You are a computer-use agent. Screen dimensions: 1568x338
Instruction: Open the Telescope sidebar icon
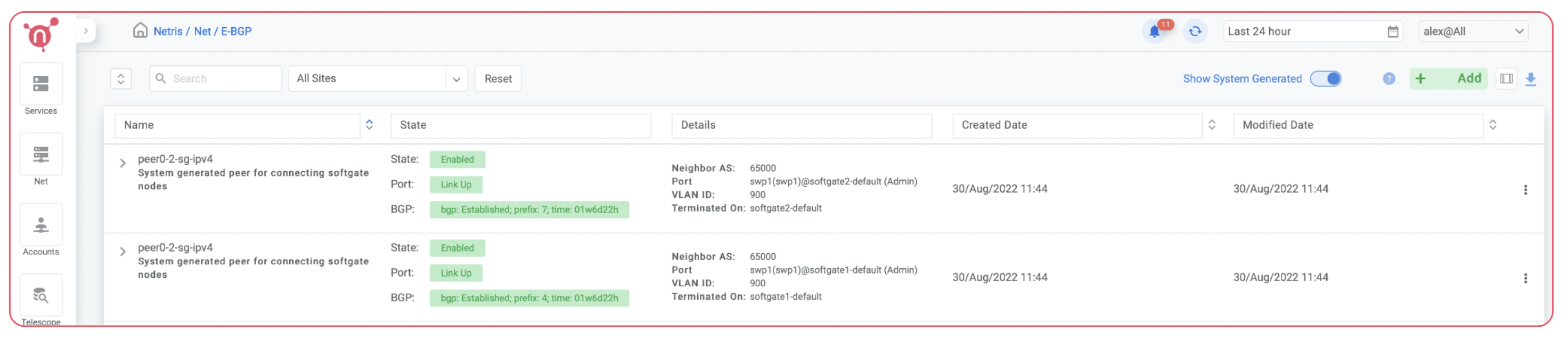point(41,296)
